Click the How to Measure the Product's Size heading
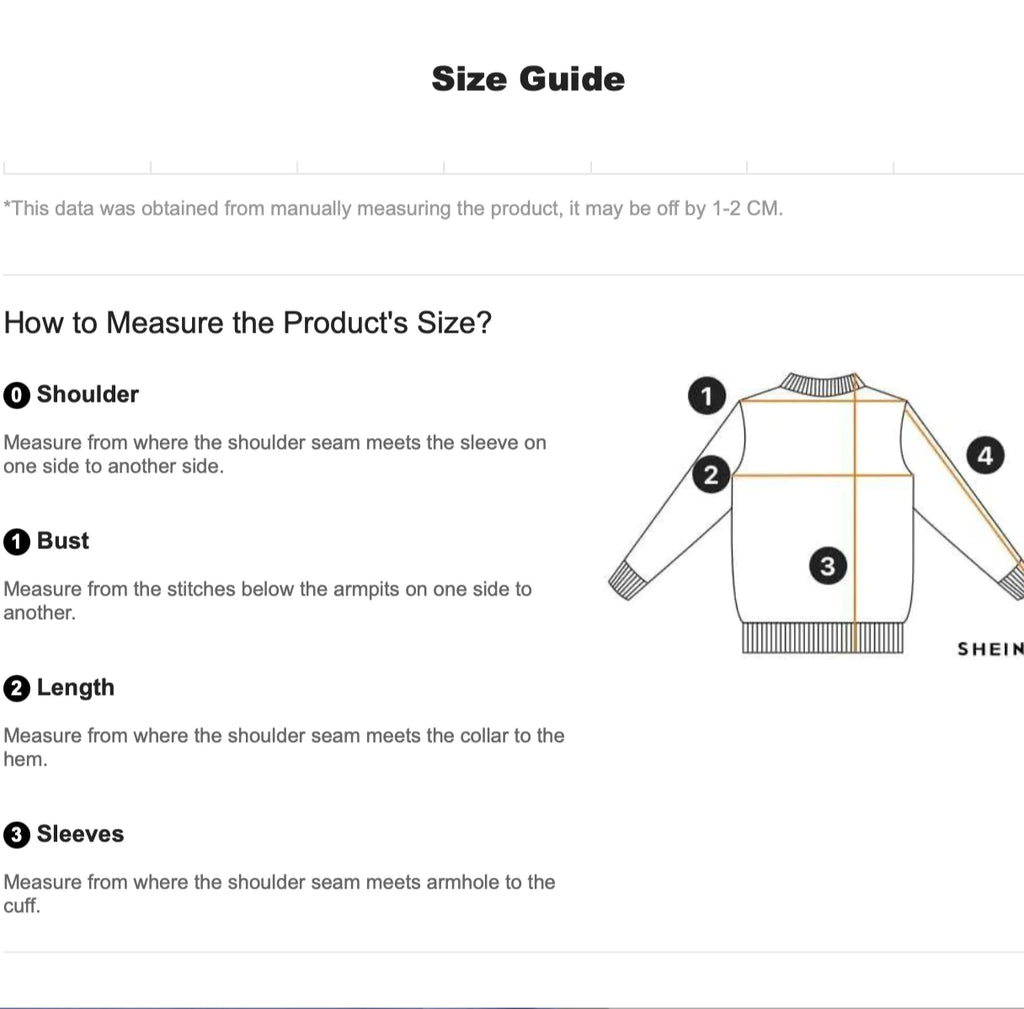This screenshot has height=1009, width=1024. click(248, 323)
